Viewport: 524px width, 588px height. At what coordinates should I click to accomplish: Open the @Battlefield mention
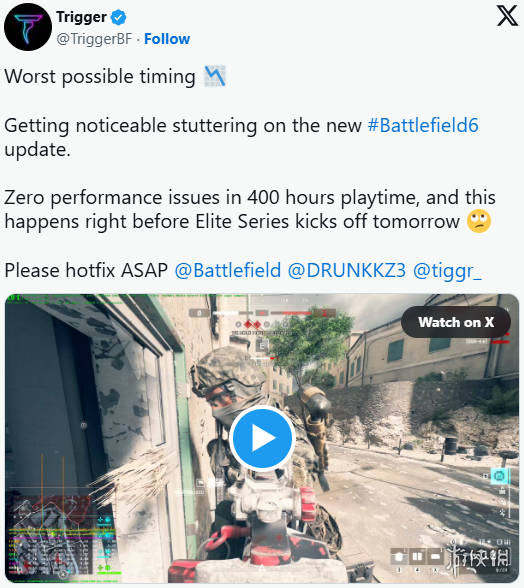(228, 271)
